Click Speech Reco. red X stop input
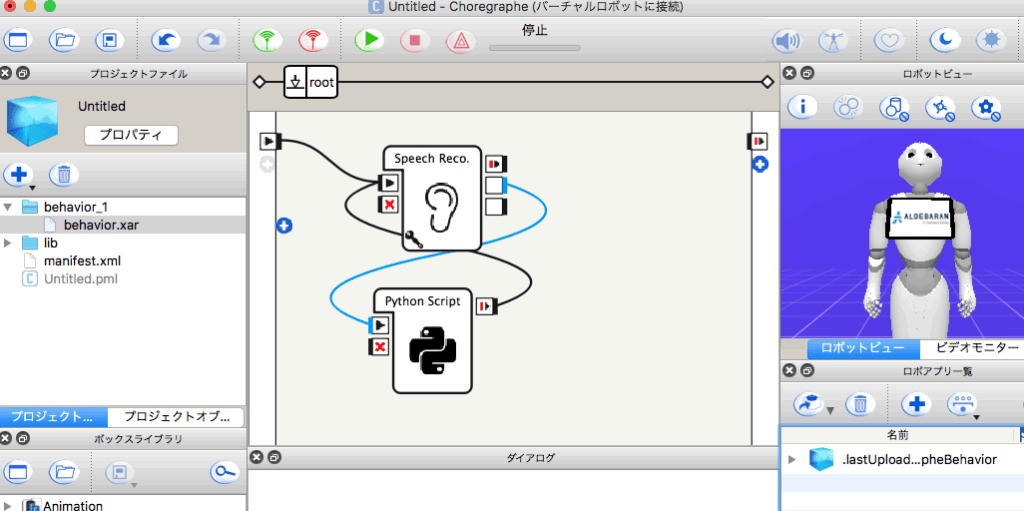Image resolution: width=1024 pixels, height=511 pixels. [x=388, y=205]
